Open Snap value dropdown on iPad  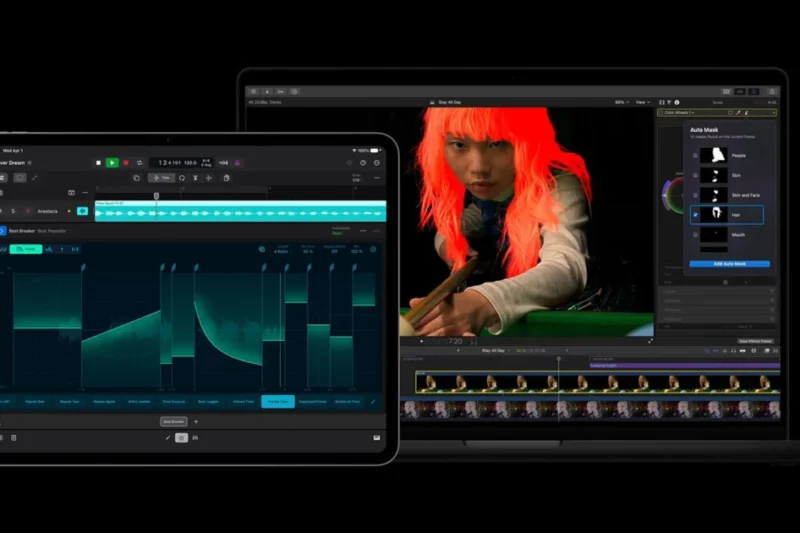tap(356, 177)
